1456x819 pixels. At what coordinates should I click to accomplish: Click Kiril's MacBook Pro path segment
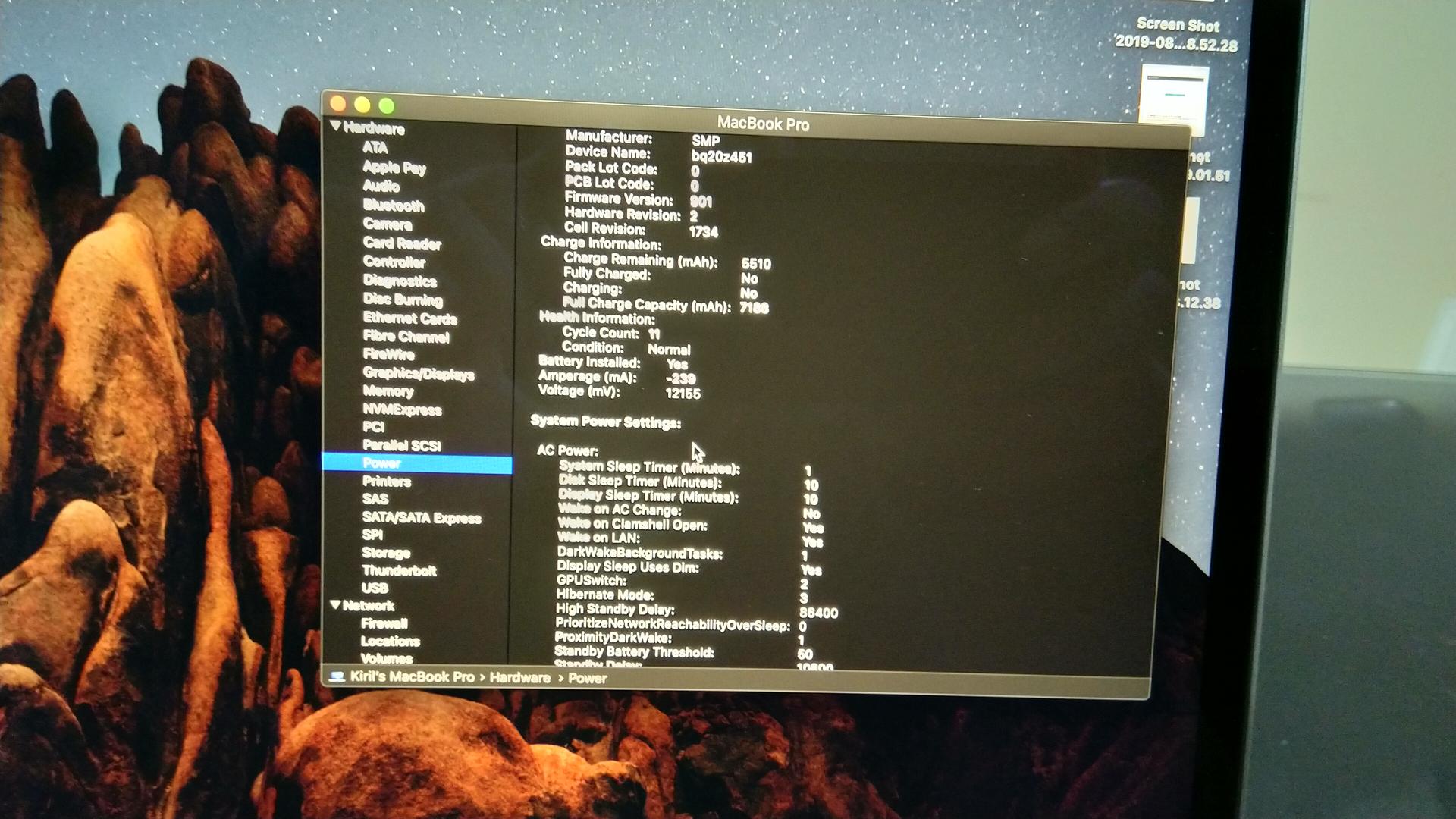click(412, 676)
